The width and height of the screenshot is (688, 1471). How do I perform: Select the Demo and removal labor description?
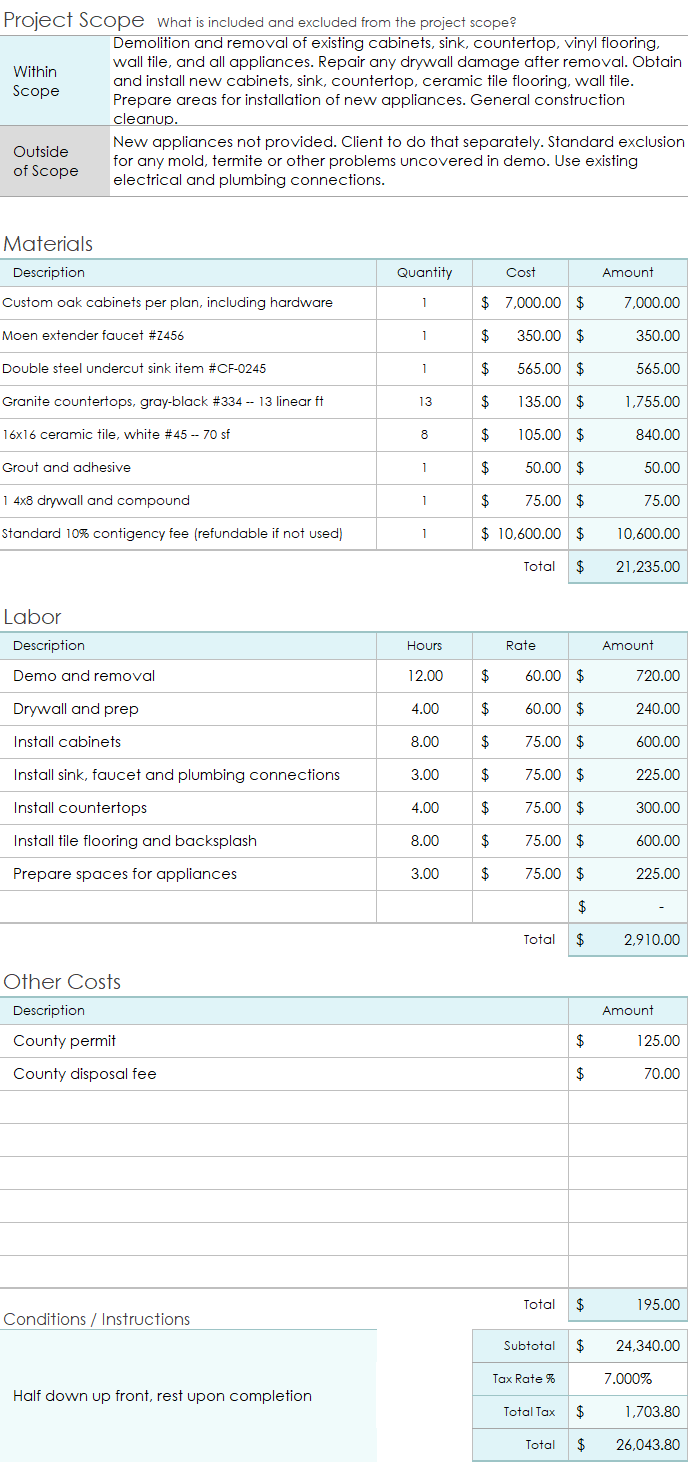pos(190,676)
